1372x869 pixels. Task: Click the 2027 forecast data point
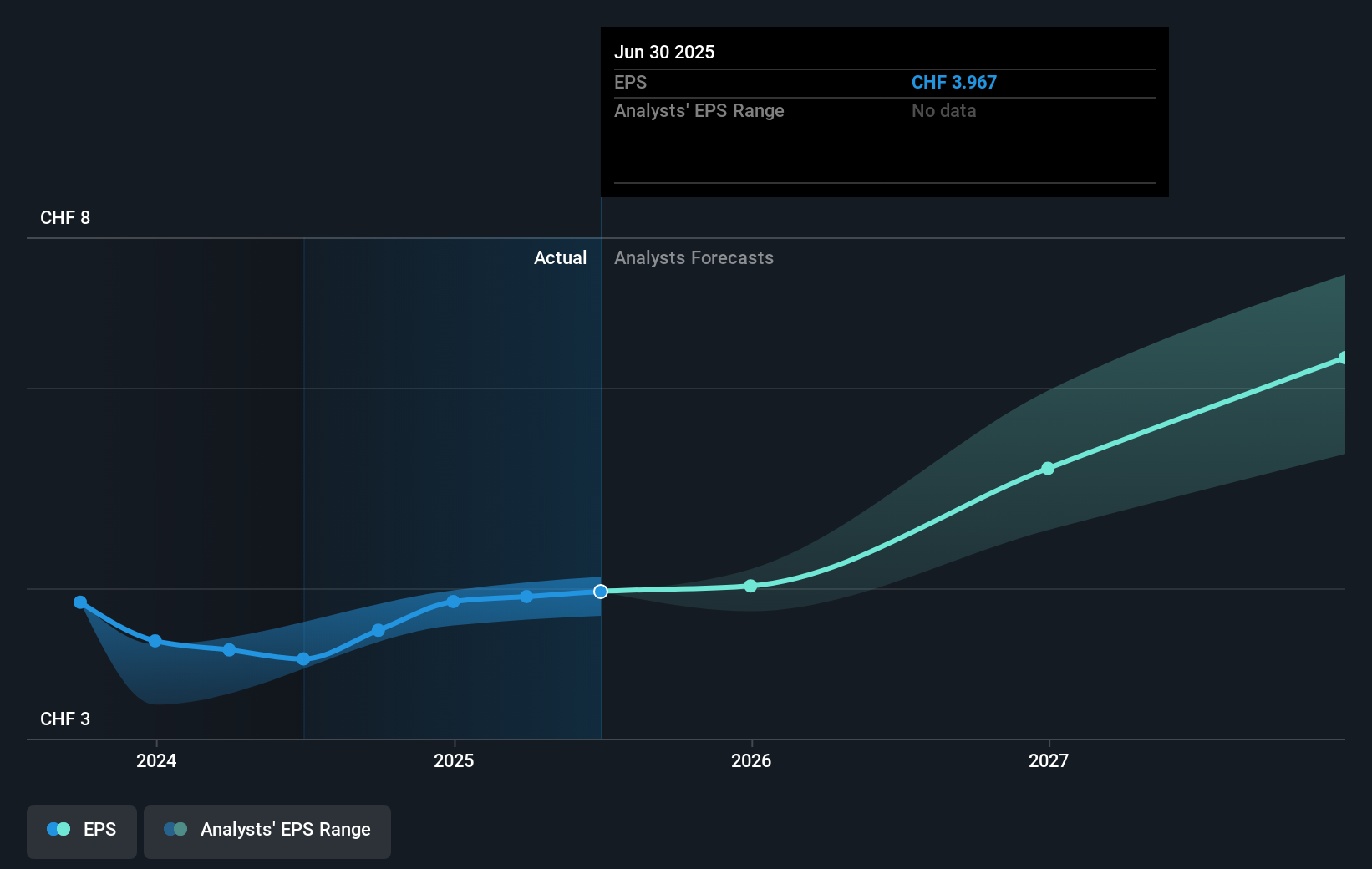1048,469
